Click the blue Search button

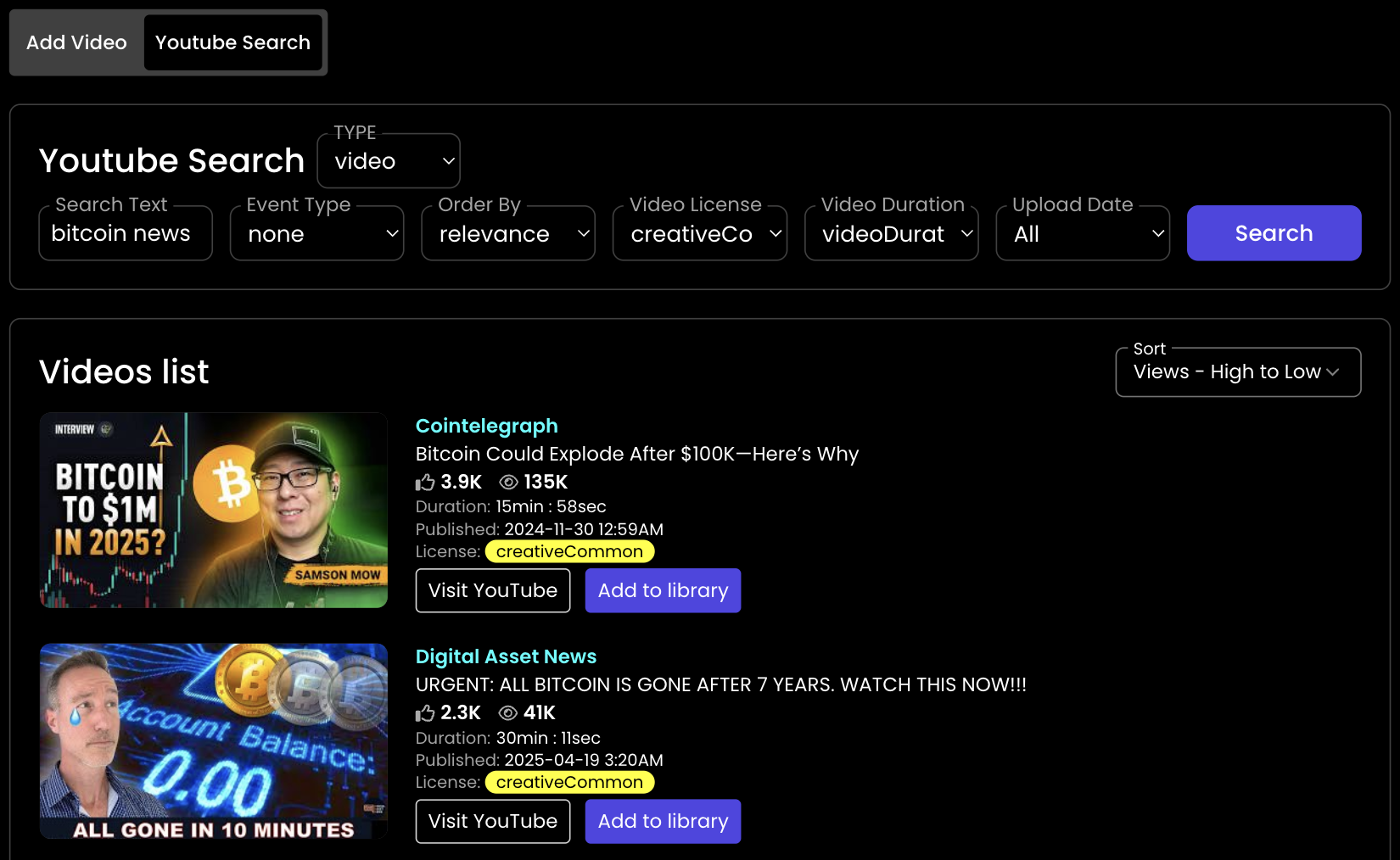(1274, 233)
